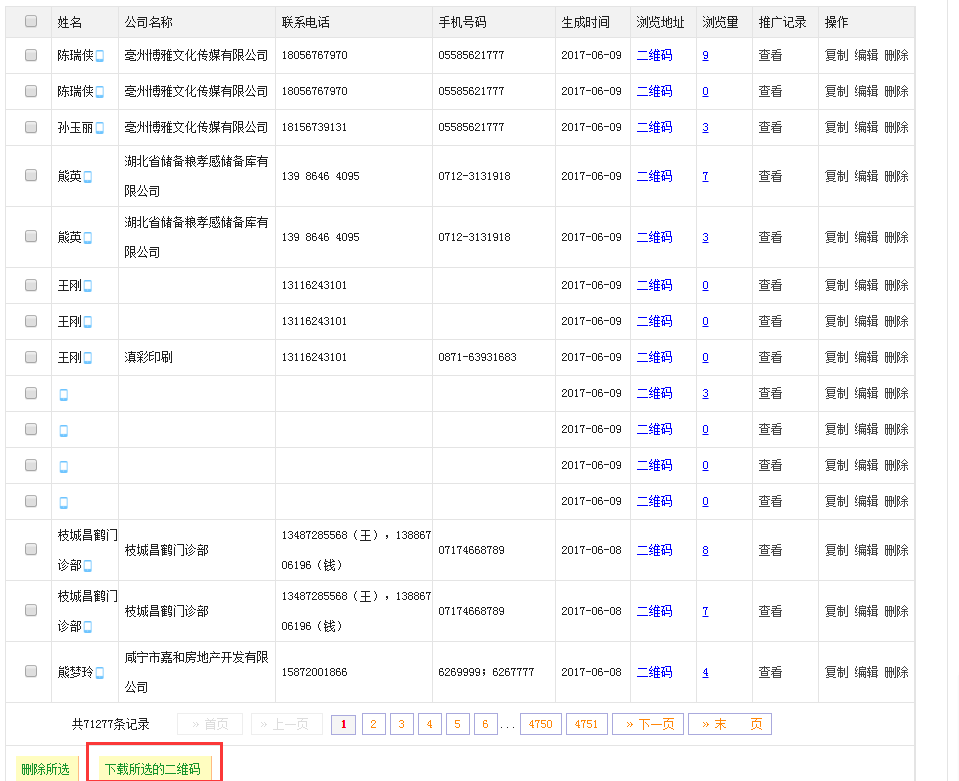The width and height of the screenshot is (959, 781).
Task: Check the checkbox for the 孙玉丽 row
Action: [31, 127]
